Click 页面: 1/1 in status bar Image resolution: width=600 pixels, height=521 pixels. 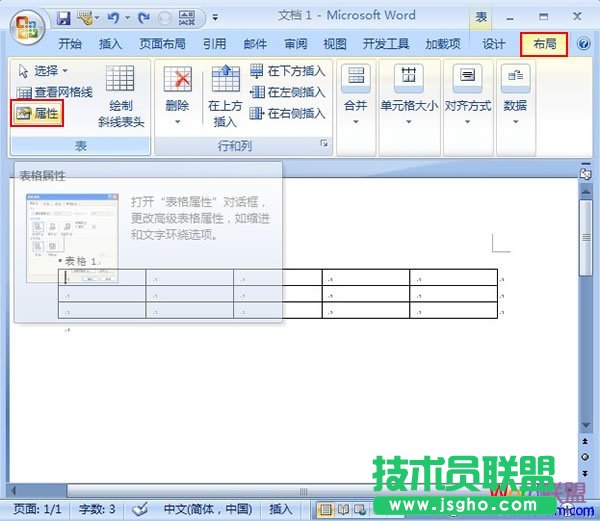click(37, 509)
